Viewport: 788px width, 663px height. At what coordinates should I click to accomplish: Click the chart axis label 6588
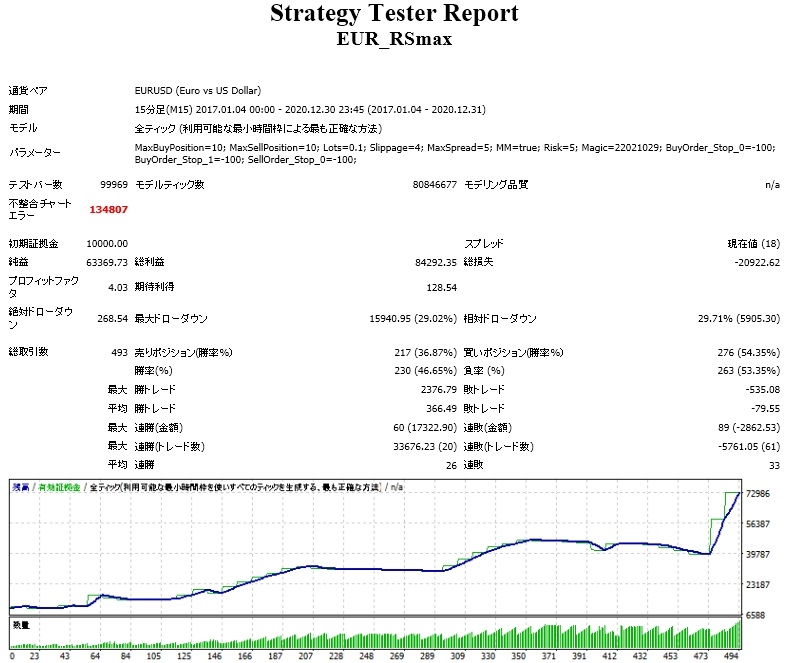pos(755,615)
